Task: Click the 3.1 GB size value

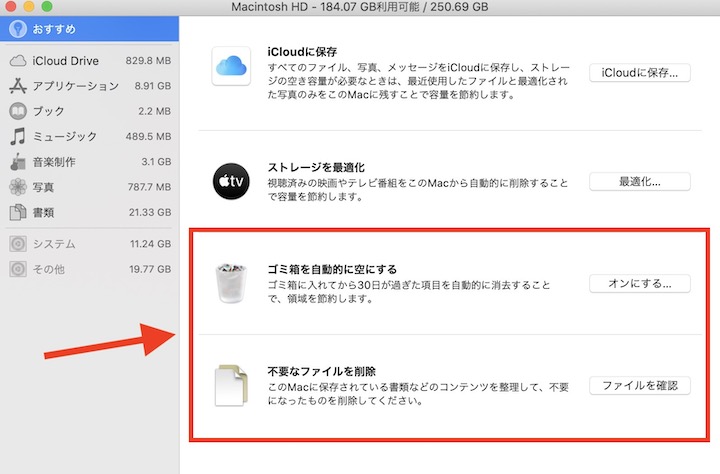Action: pyautogui.click(x=156, y=162)
